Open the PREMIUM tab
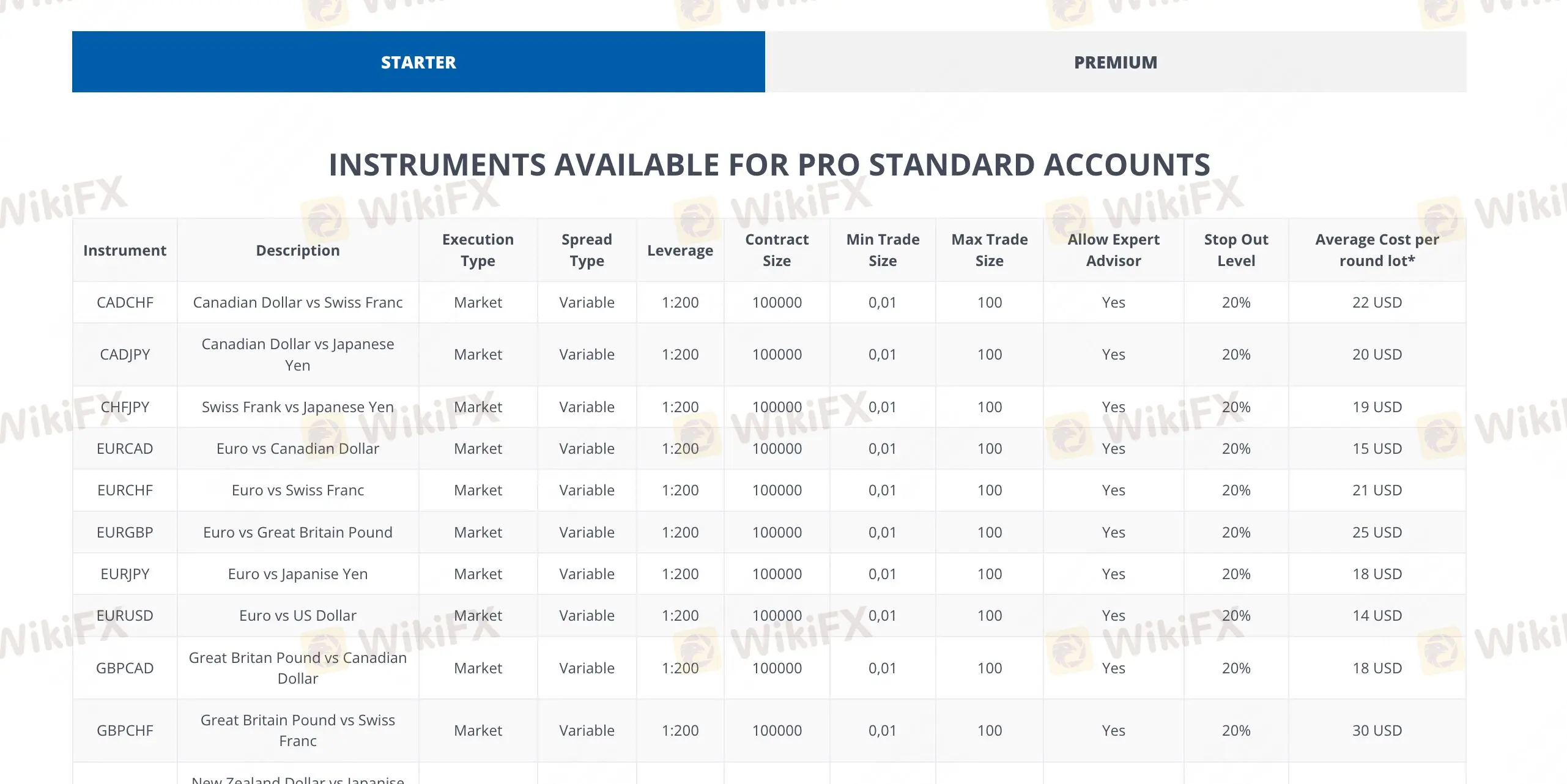 point(1116,62)
